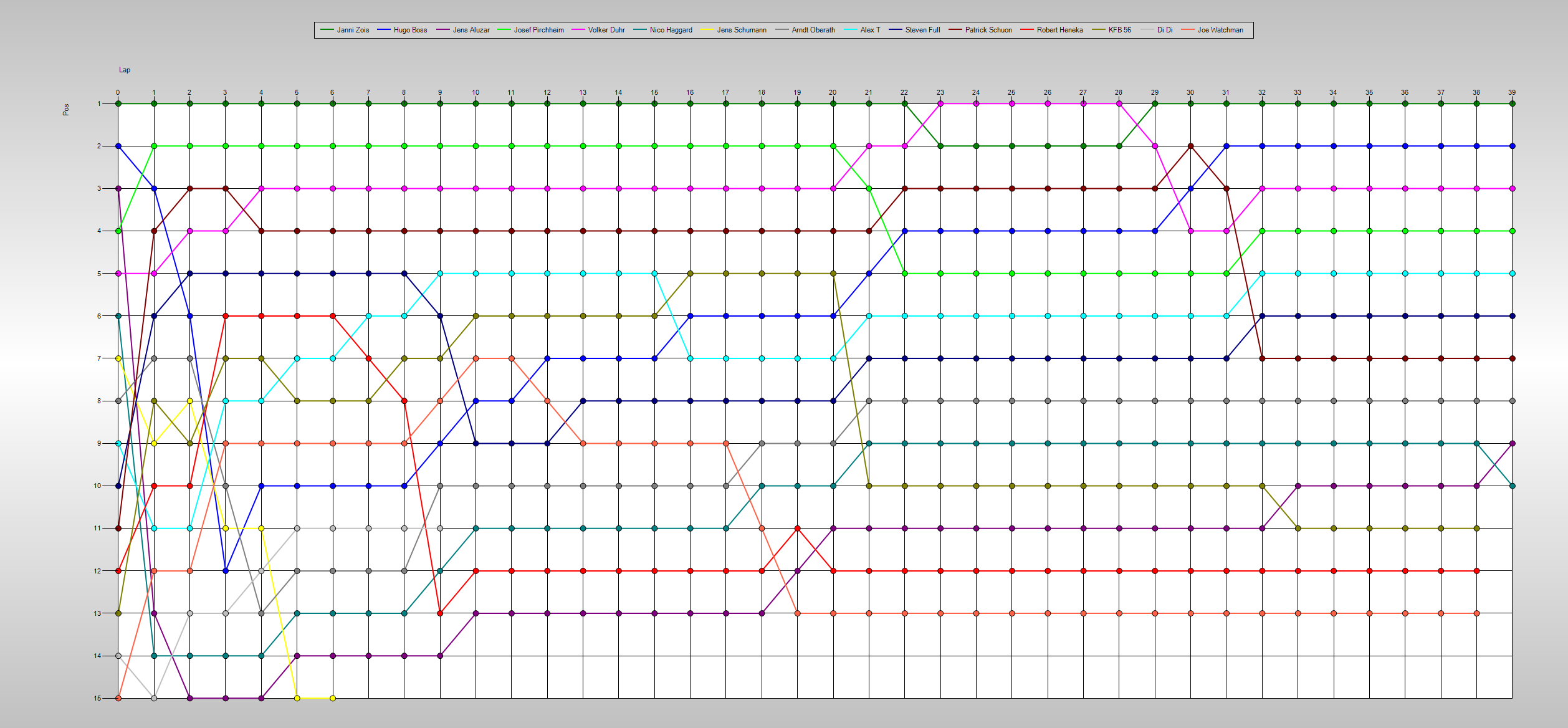Click Alex T point at lap 16, position 7
1568x728 pixels.
[691, 358]
